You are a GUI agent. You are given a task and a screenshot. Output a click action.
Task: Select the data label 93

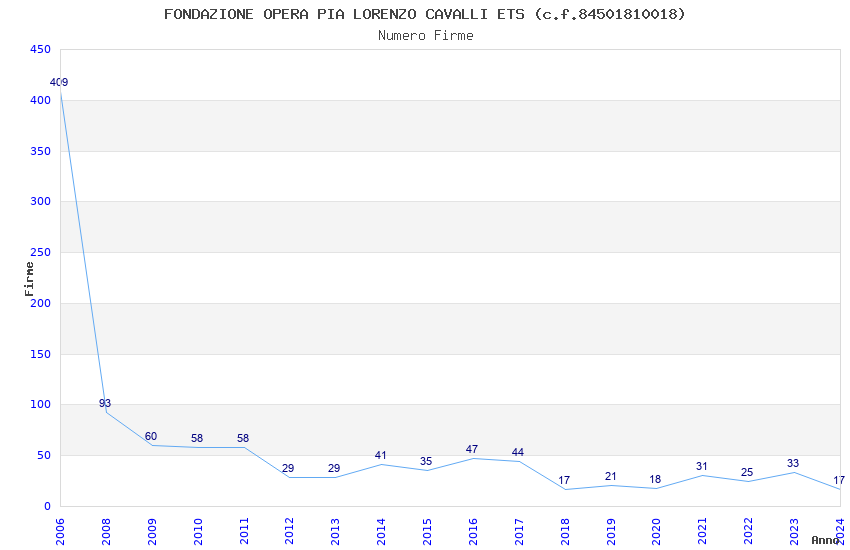click(x=105, y=403)
